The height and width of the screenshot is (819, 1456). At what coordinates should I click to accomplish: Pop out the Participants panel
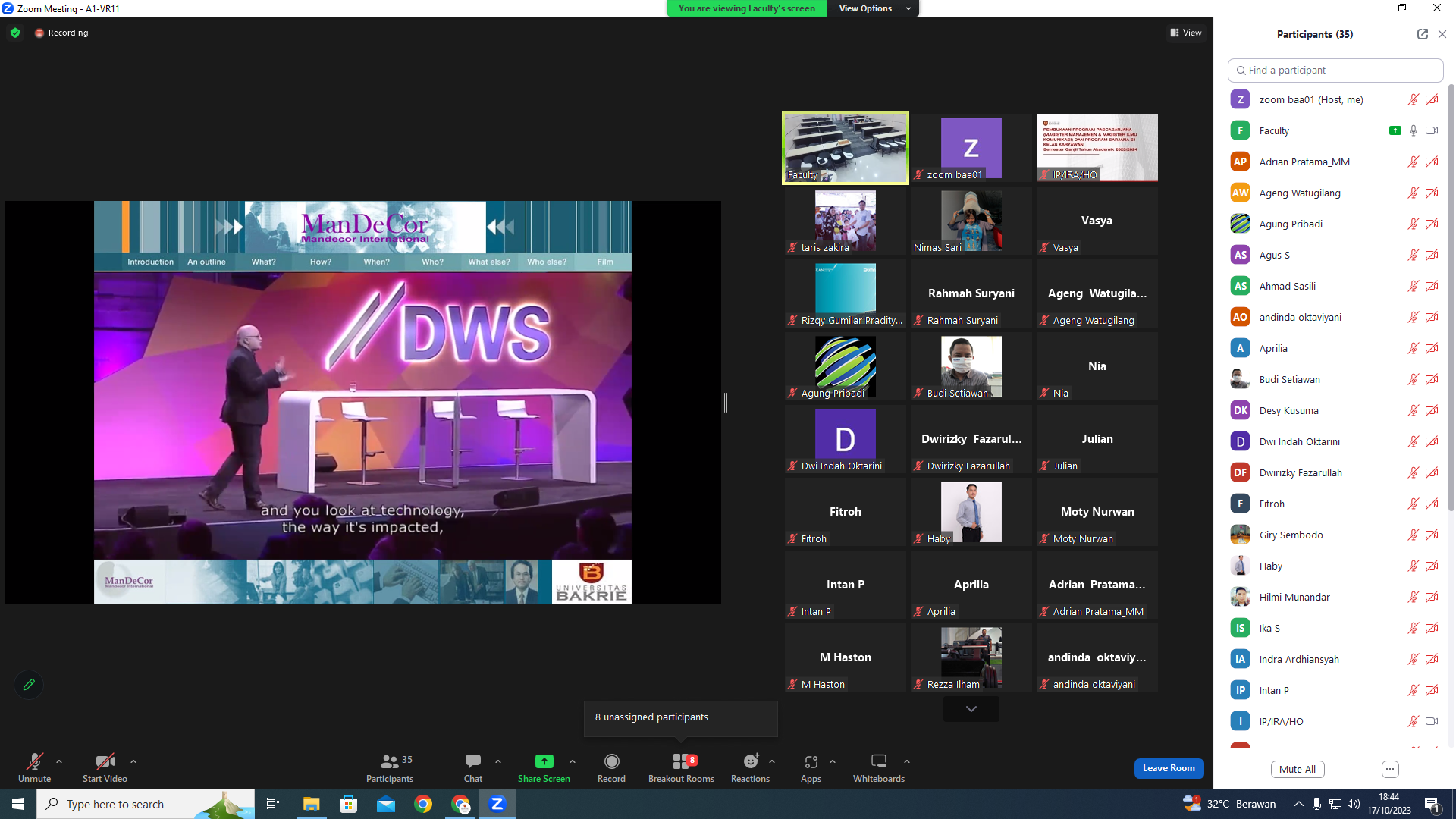1422,34
